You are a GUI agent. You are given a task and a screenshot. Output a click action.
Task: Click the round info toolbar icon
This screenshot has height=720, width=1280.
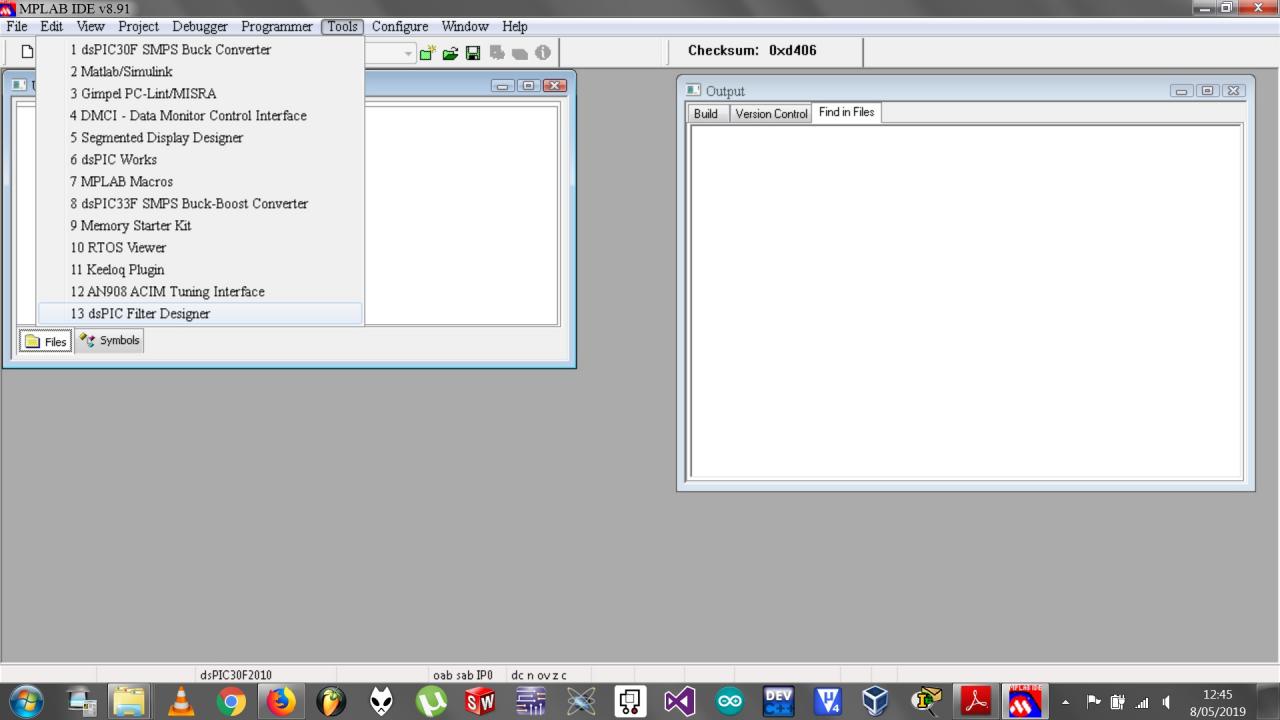tap(543, 52)
